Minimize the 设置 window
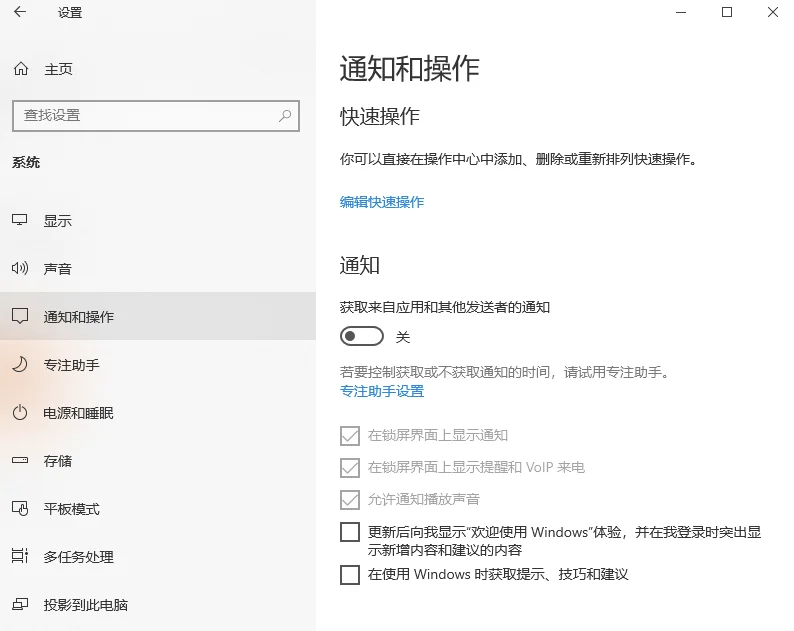Viewport: 794px width, 631px height. click(x=681, y=12)
